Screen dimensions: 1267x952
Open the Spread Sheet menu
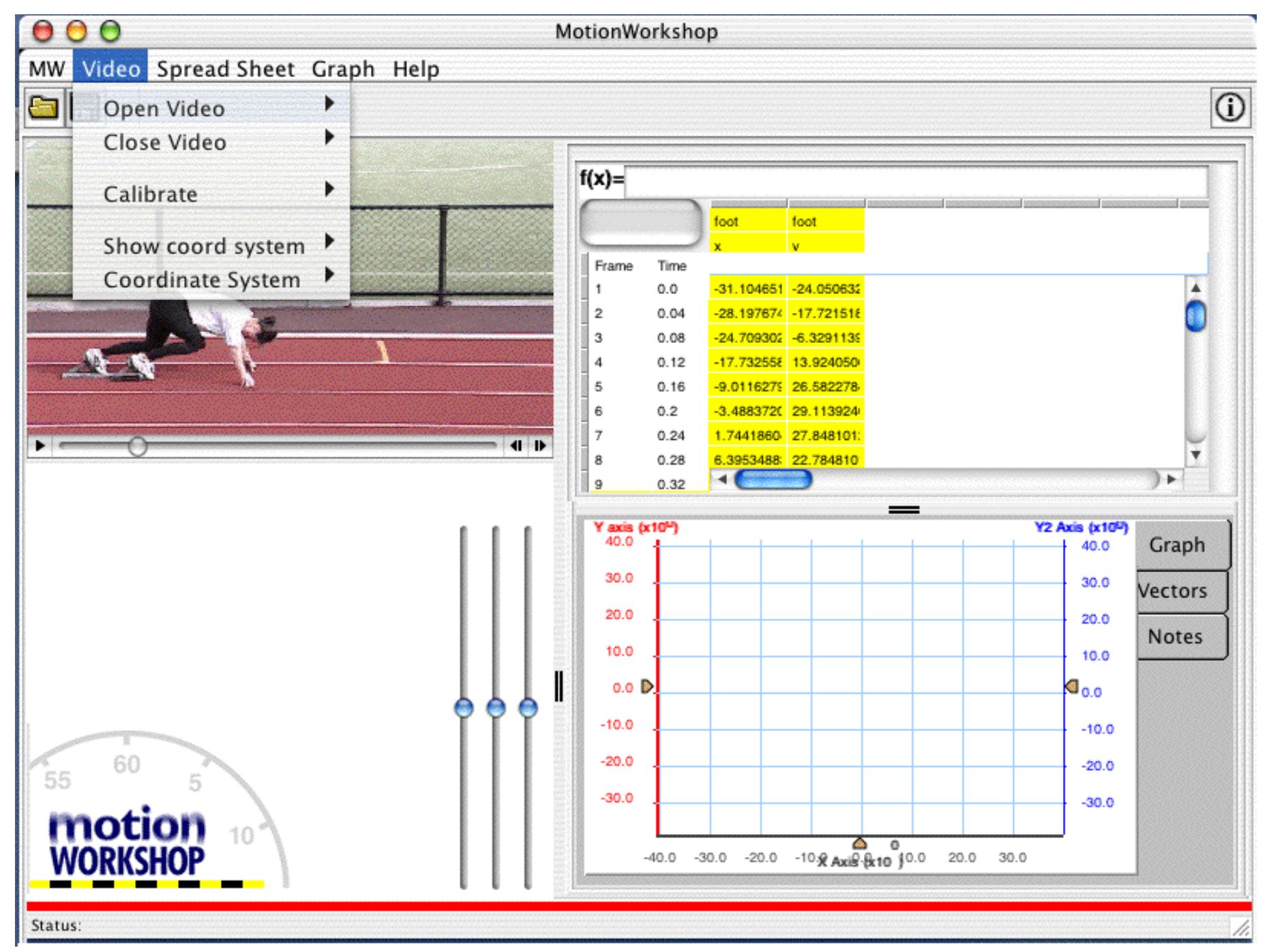[x=226, y=69]
